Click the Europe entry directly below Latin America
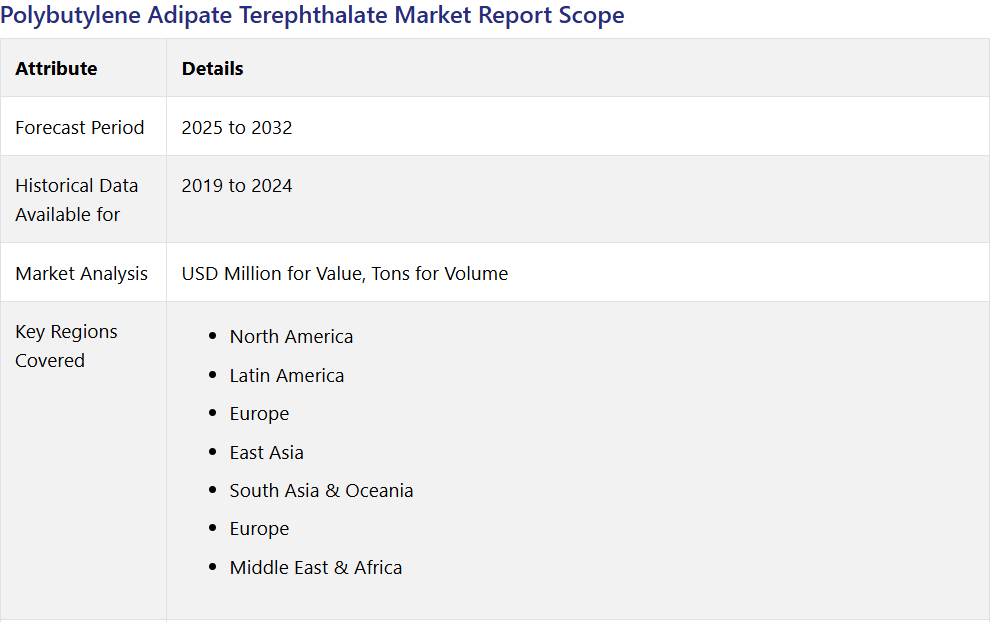The image size is (992, 622). pos(259,413)
